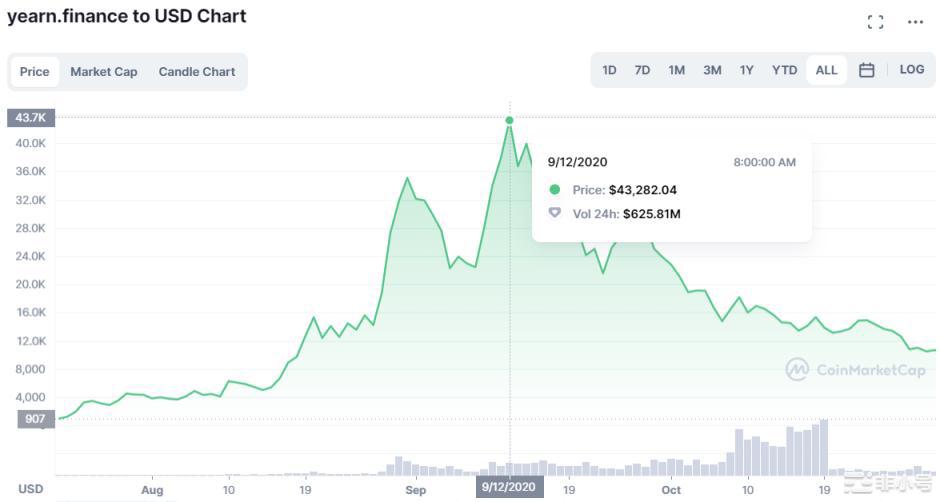Select the ALL time range
The width and height of the screenshot is (940, 502).
click(826, 70)
